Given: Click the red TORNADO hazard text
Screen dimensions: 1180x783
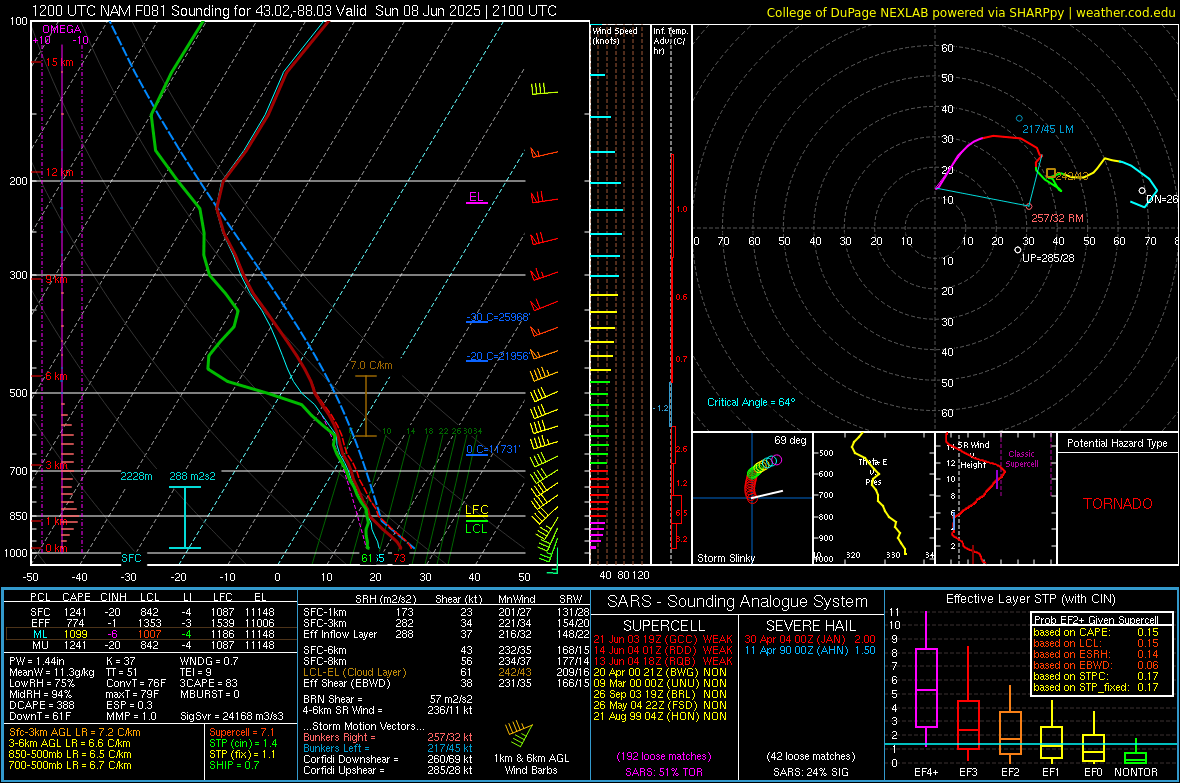Looking at the screenshot, I should pyautogui.click(x=1118, y=504).
